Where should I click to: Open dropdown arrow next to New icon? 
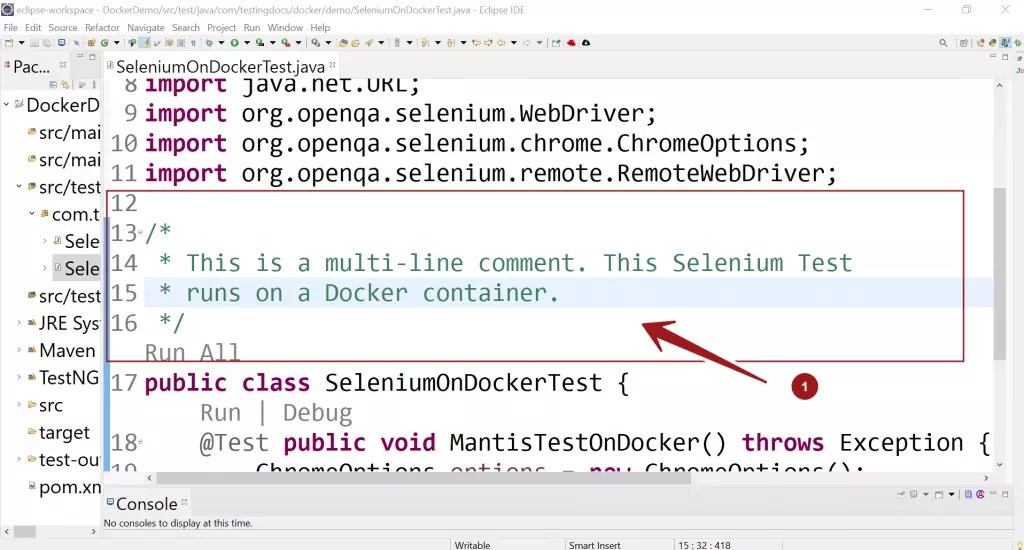pos(22,42)
